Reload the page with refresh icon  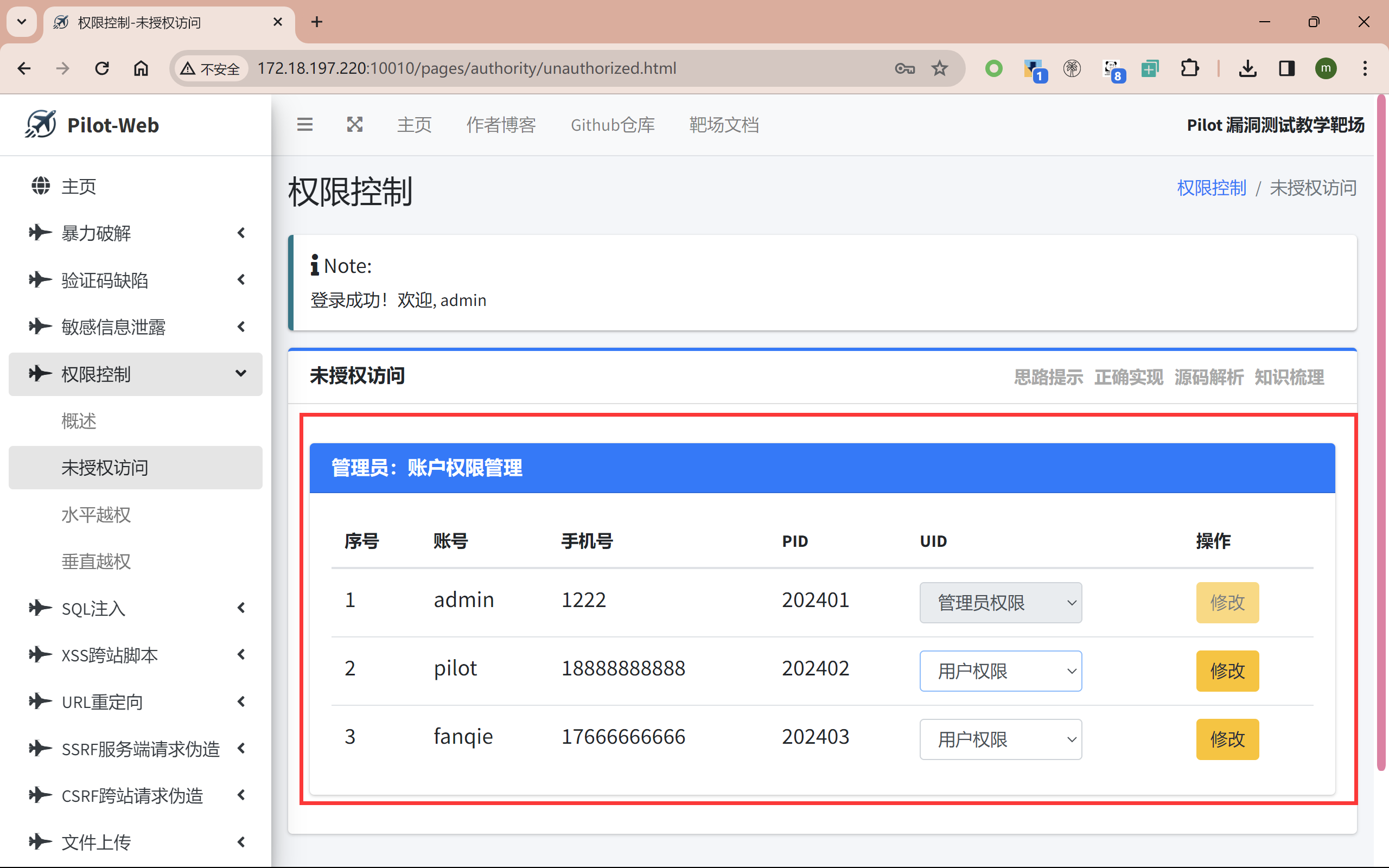(102, 68)
